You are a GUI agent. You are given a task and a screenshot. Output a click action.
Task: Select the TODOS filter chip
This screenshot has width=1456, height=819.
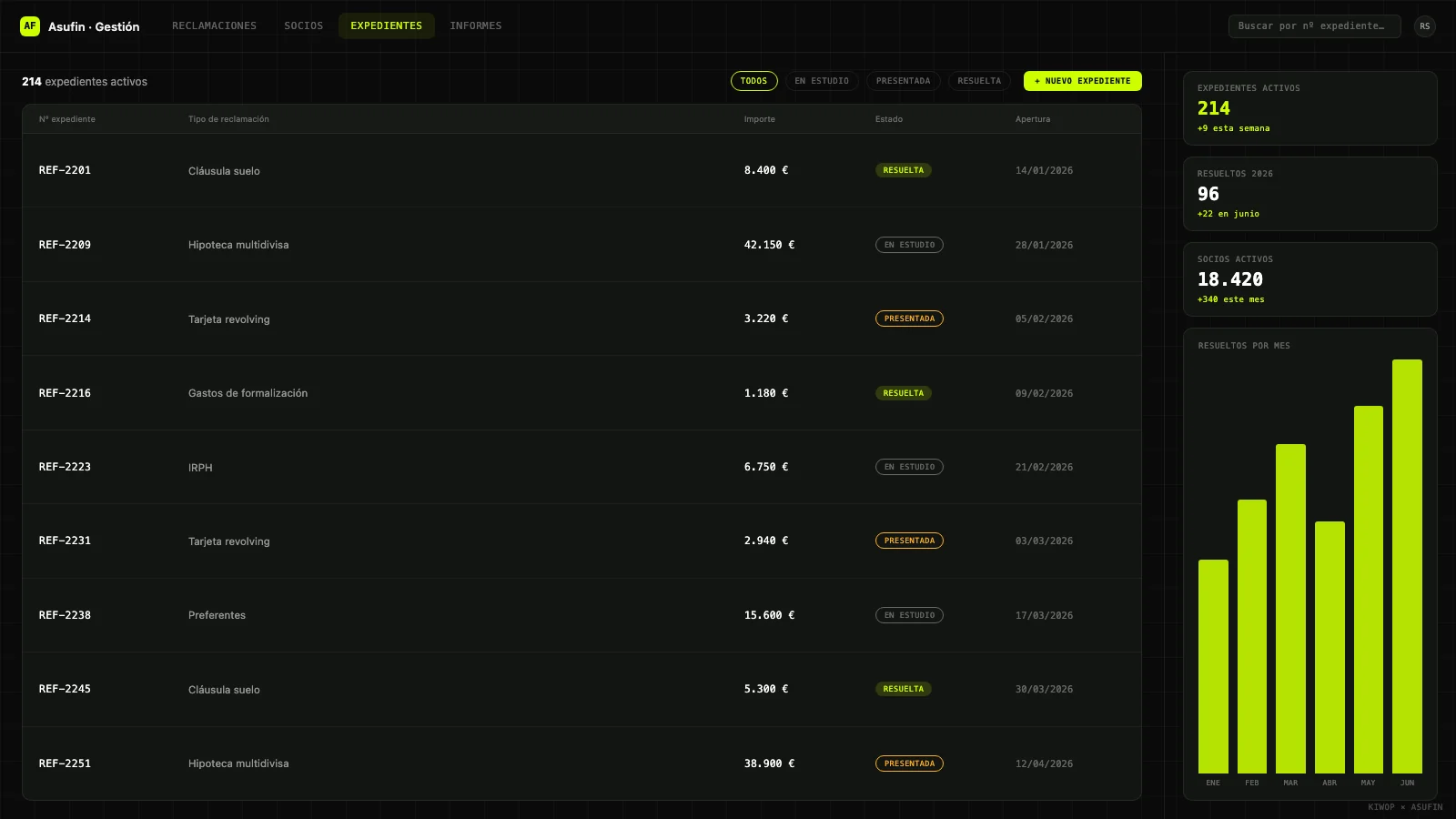click(753, 81)
